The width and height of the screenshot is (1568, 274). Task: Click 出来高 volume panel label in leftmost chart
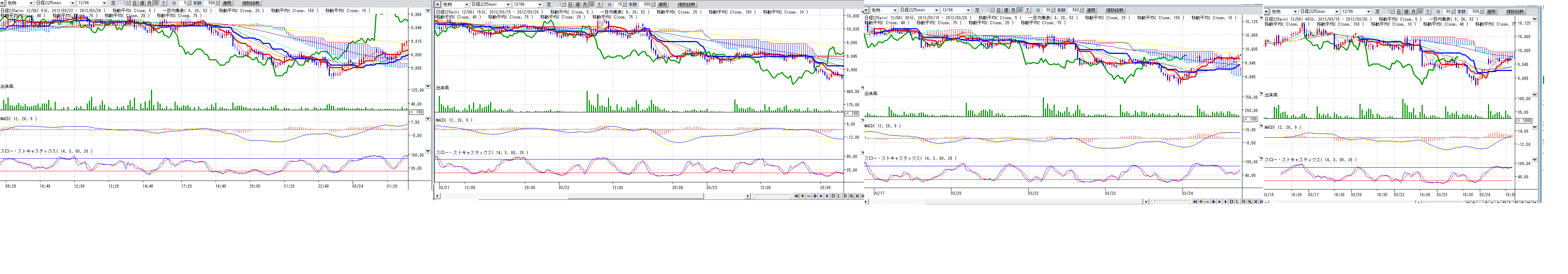pyautogui.click(x=7, y=86)
